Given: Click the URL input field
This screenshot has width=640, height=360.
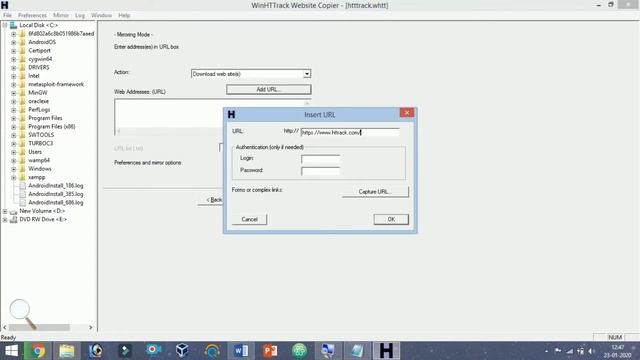Looking at the screenshot, I should [350, 132].
